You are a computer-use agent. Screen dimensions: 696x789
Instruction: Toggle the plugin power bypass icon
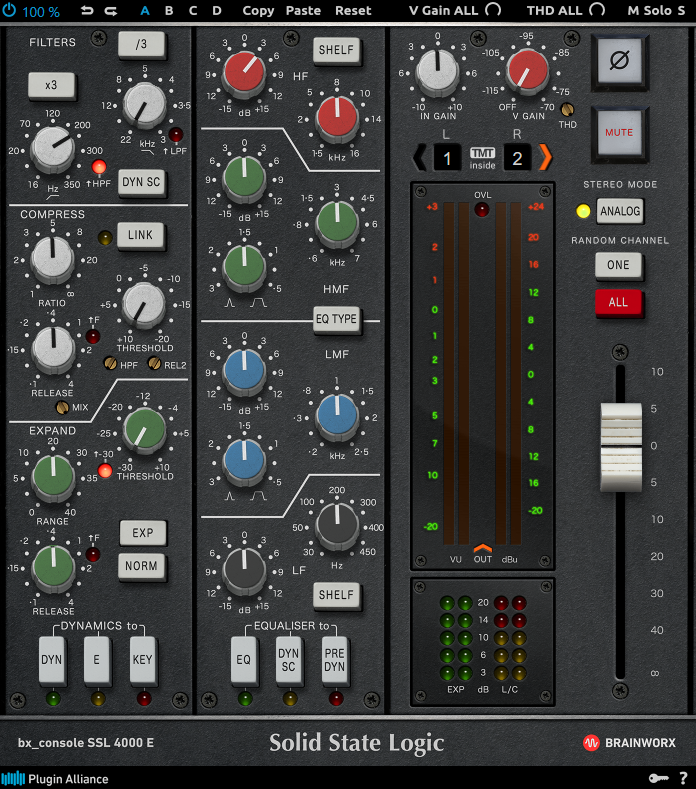click(9, 10)
